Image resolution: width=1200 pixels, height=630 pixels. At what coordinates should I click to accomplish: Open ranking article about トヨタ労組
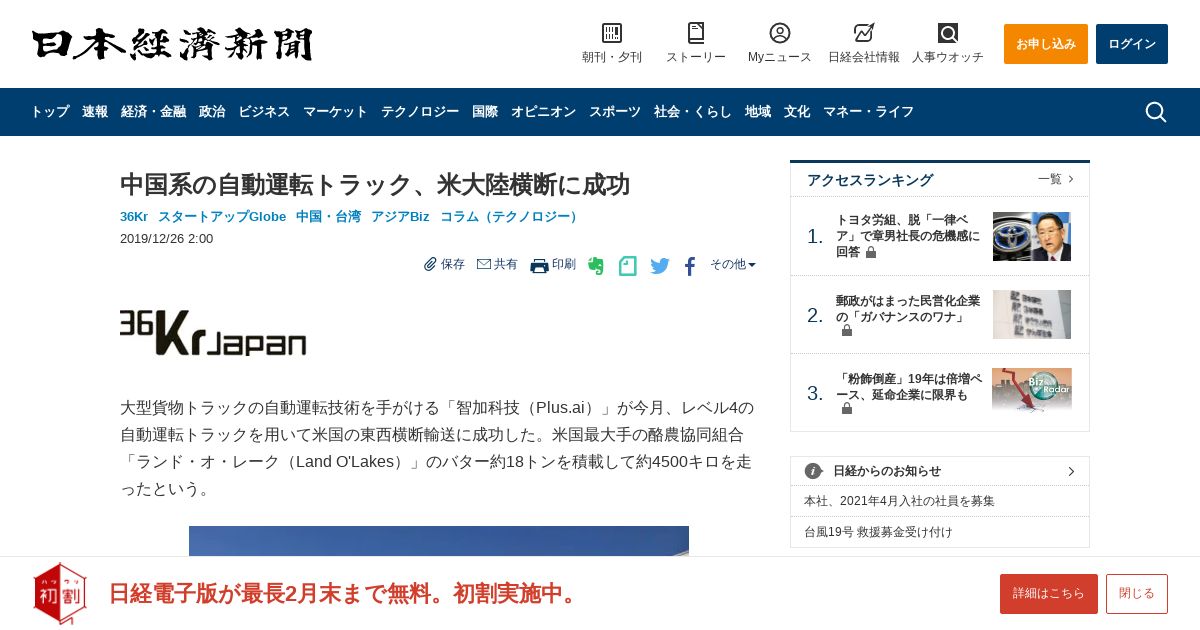click(x=909, y=236)
